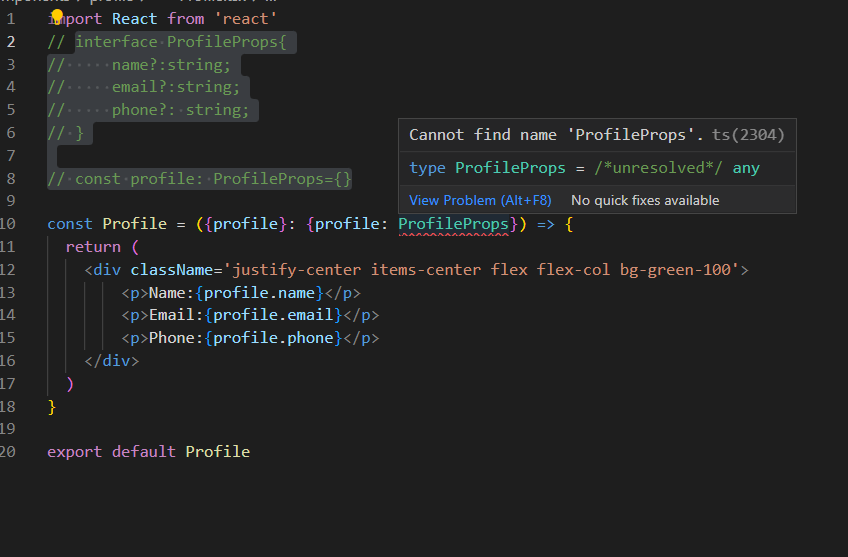
Task: Click the arrow => on line 10
Action: tap(546, 224)
